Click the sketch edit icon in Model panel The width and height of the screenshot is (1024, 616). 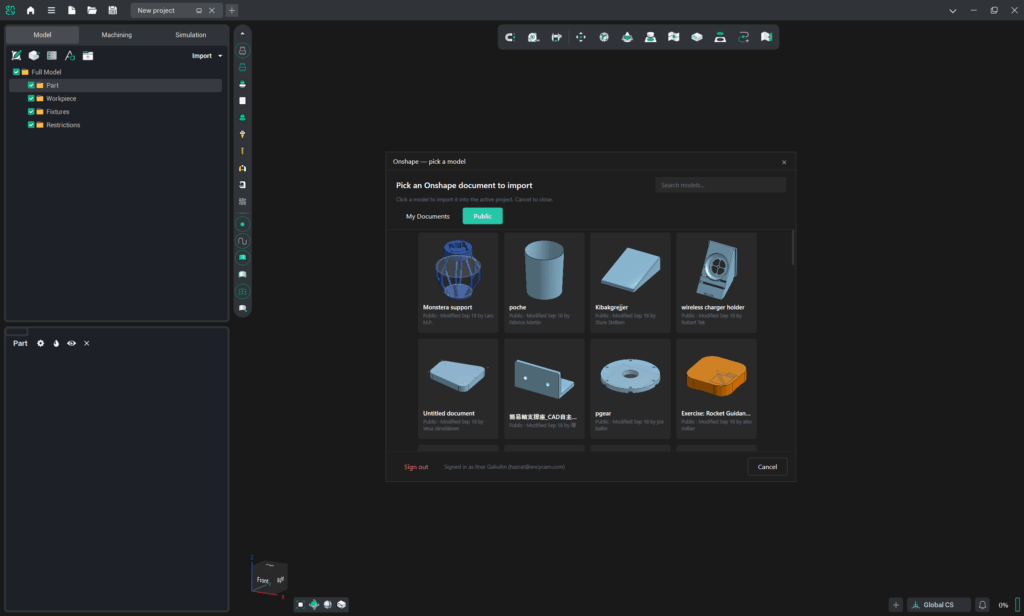tap(16, 56)
